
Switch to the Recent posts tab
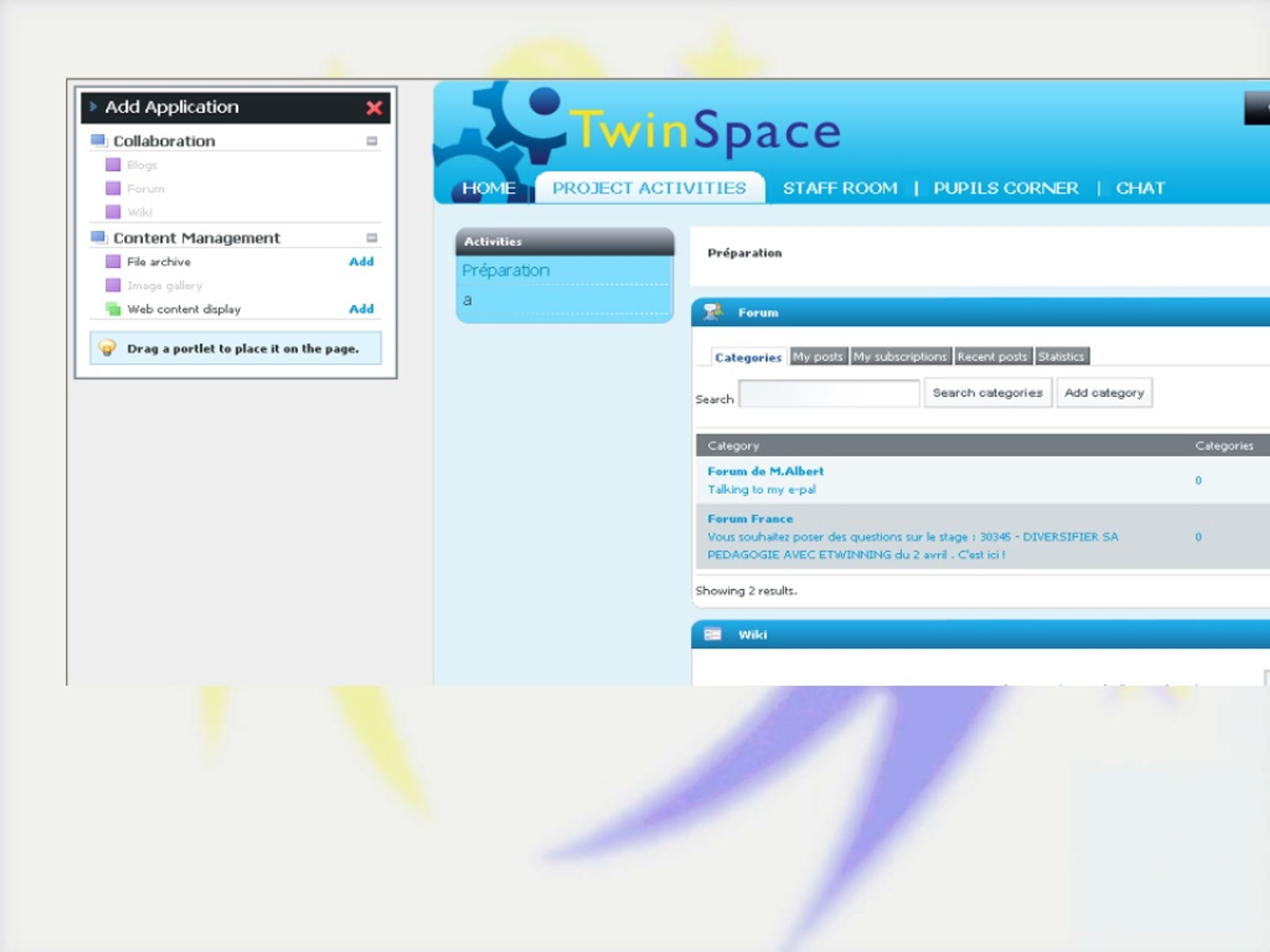993,357
